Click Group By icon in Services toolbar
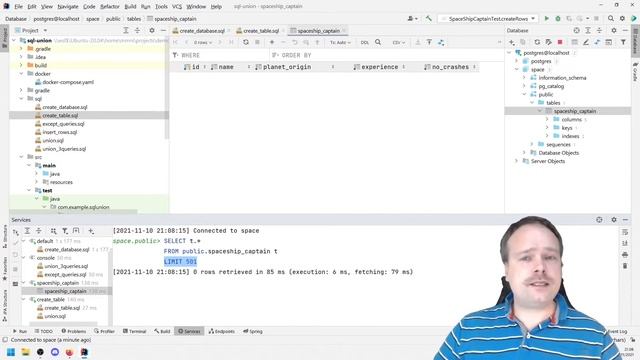Screen dimensions: 640x360 point(53,231)
